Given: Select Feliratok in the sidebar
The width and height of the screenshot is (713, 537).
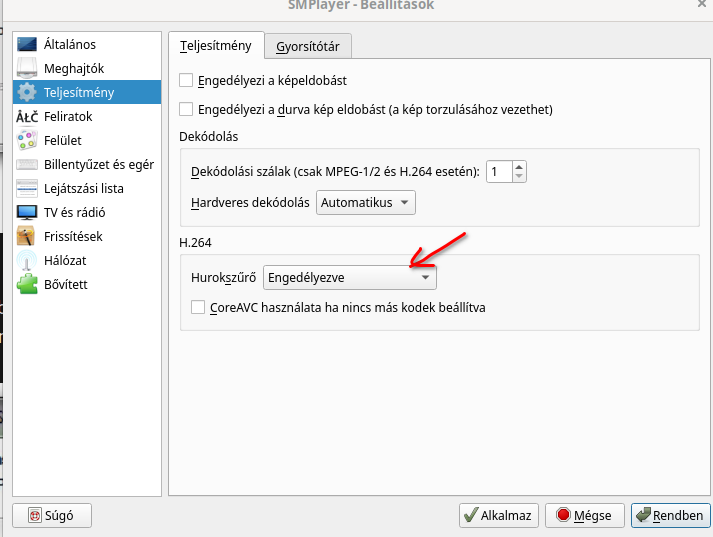Looking at the screenshot, I should [87, 116].
